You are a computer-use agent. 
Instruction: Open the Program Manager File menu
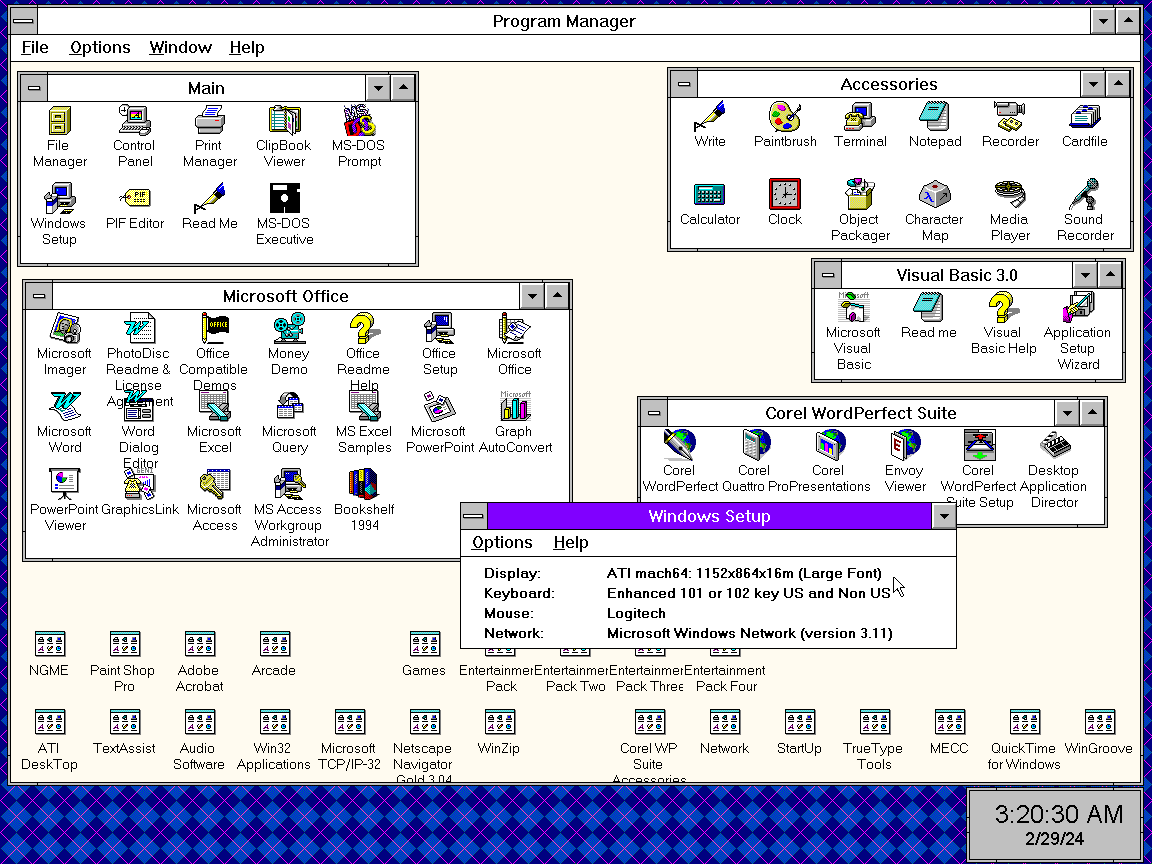click(x=35, y=48)
